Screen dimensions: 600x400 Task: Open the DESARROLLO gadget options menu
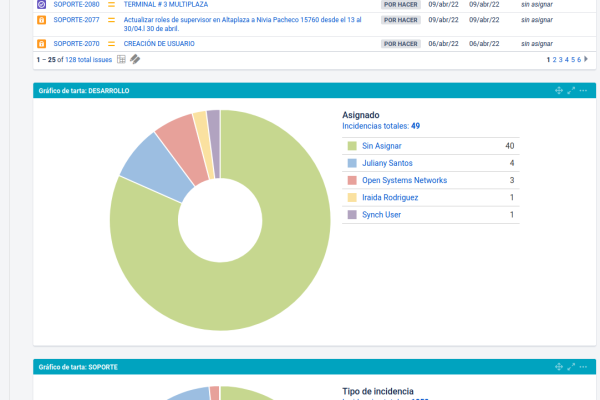tap(583, 91)
